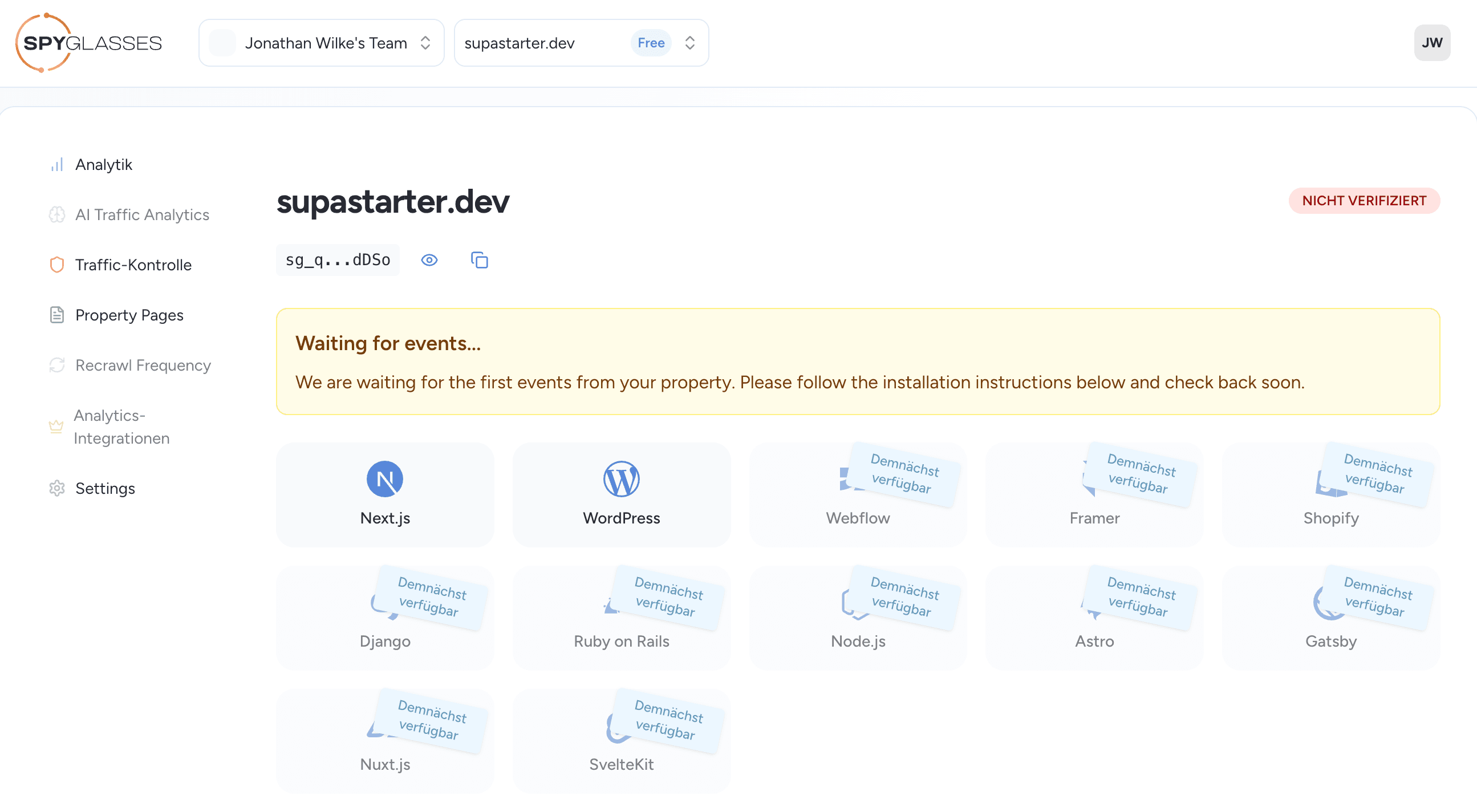Click the WordPress logo icon
1477x812 pixels.
pos(621,480)
